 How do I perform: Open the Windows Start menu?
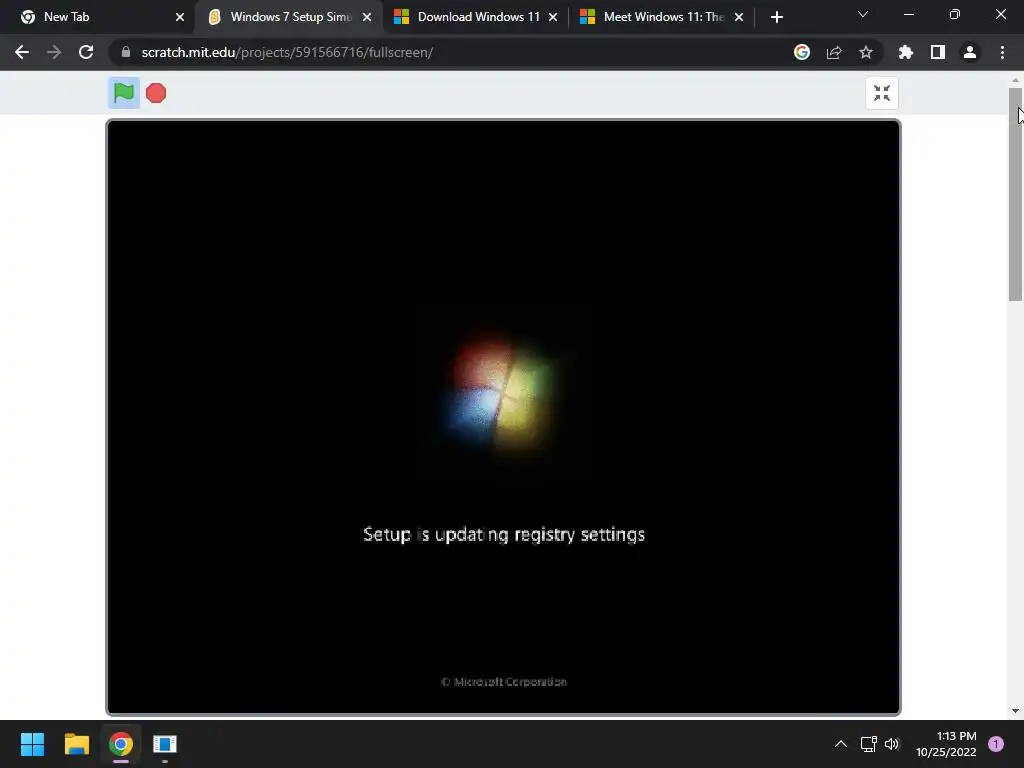[33, 744]
